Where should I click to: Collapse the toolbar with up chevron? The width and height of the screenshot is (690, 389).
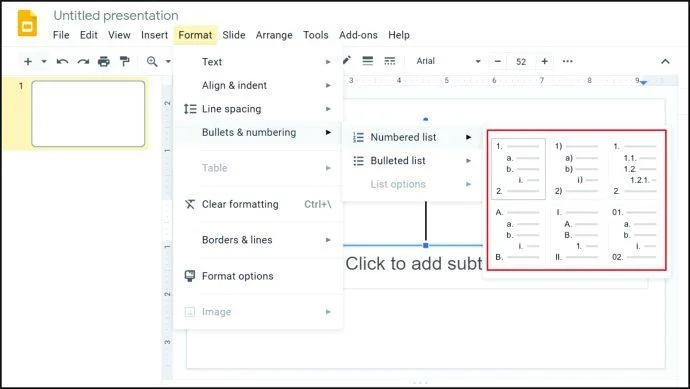tap(665, 62)
